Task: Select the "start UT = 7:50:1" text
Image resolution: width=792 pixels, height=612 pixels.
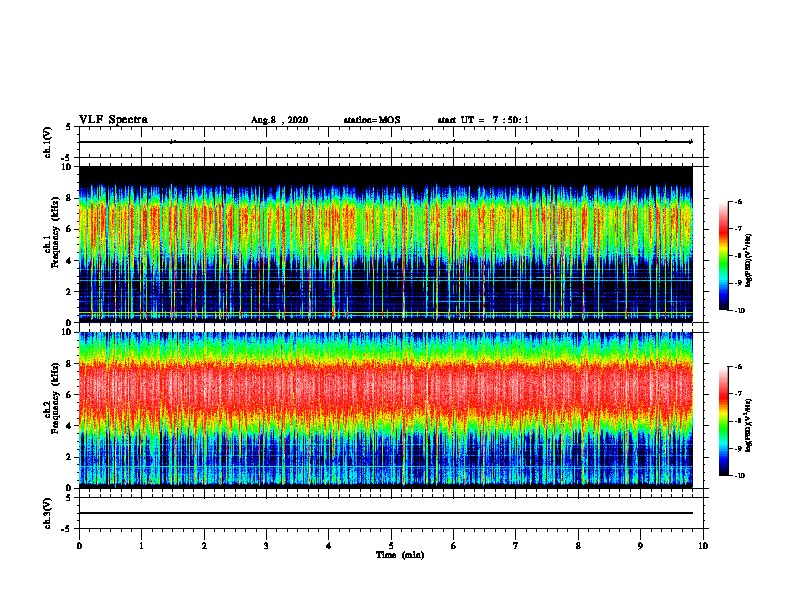Action: [483, 120]
